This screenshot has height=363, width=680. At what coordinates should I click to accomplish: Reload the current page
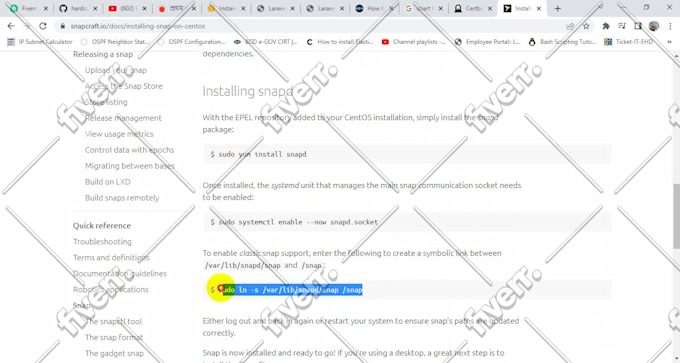point(42,26)
